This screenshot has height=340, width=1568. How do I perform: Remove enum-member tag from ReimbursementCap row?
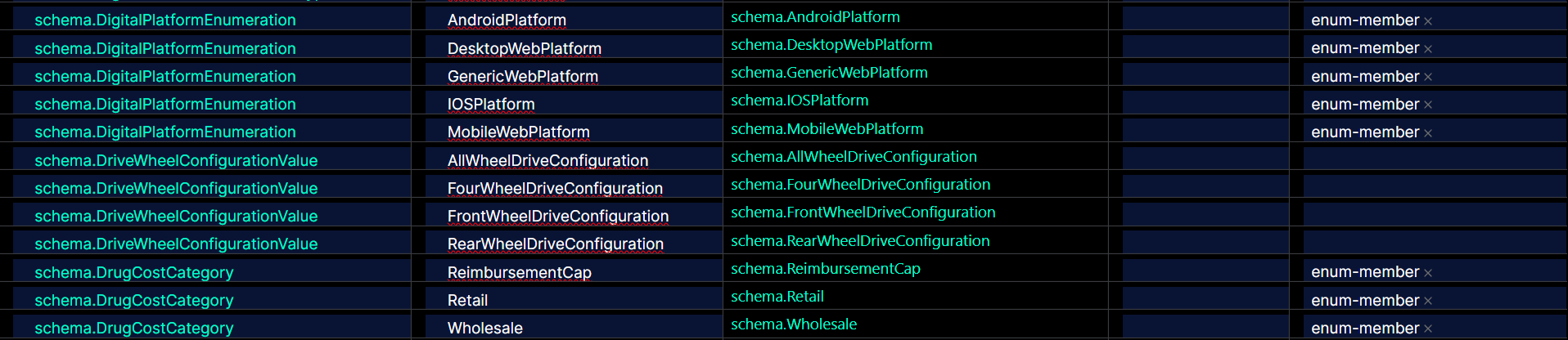coord(1428,273)
